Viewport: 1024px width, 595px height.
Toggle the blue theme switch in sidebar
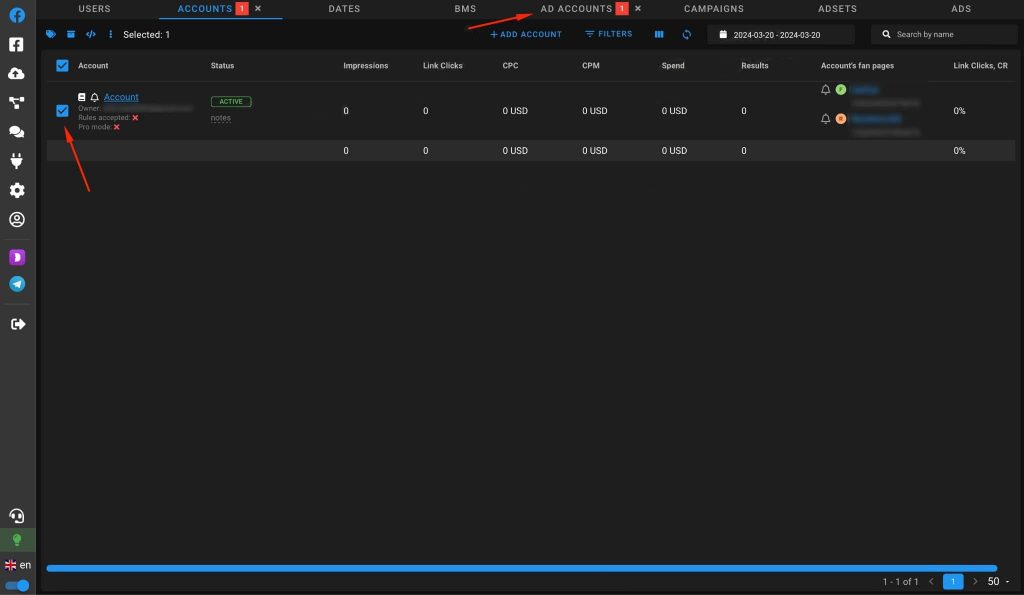18,585
